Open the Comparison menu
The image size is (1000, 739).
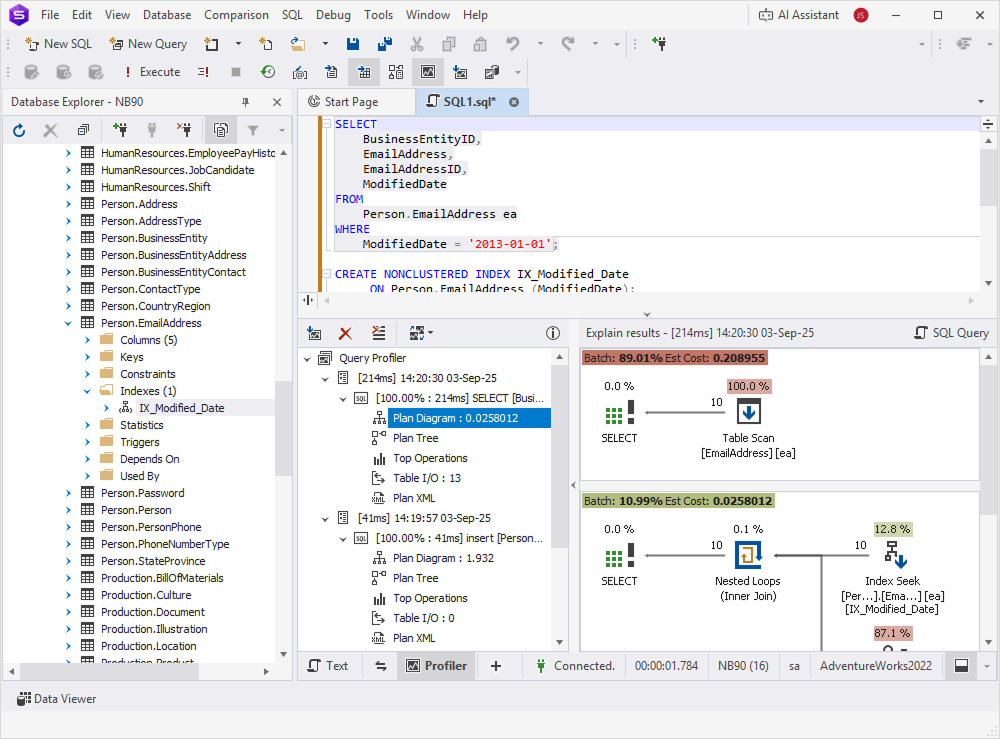(x=236, y=14)
